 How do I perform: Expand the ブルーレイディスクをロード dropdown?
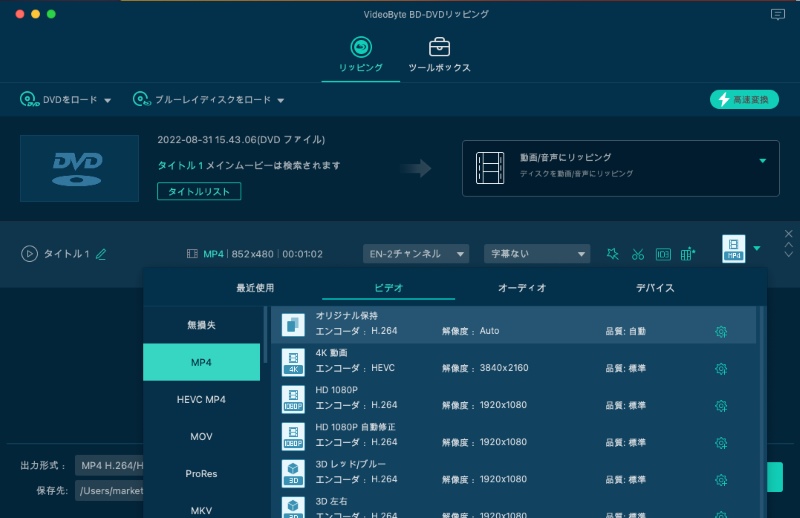coord(281,100)
